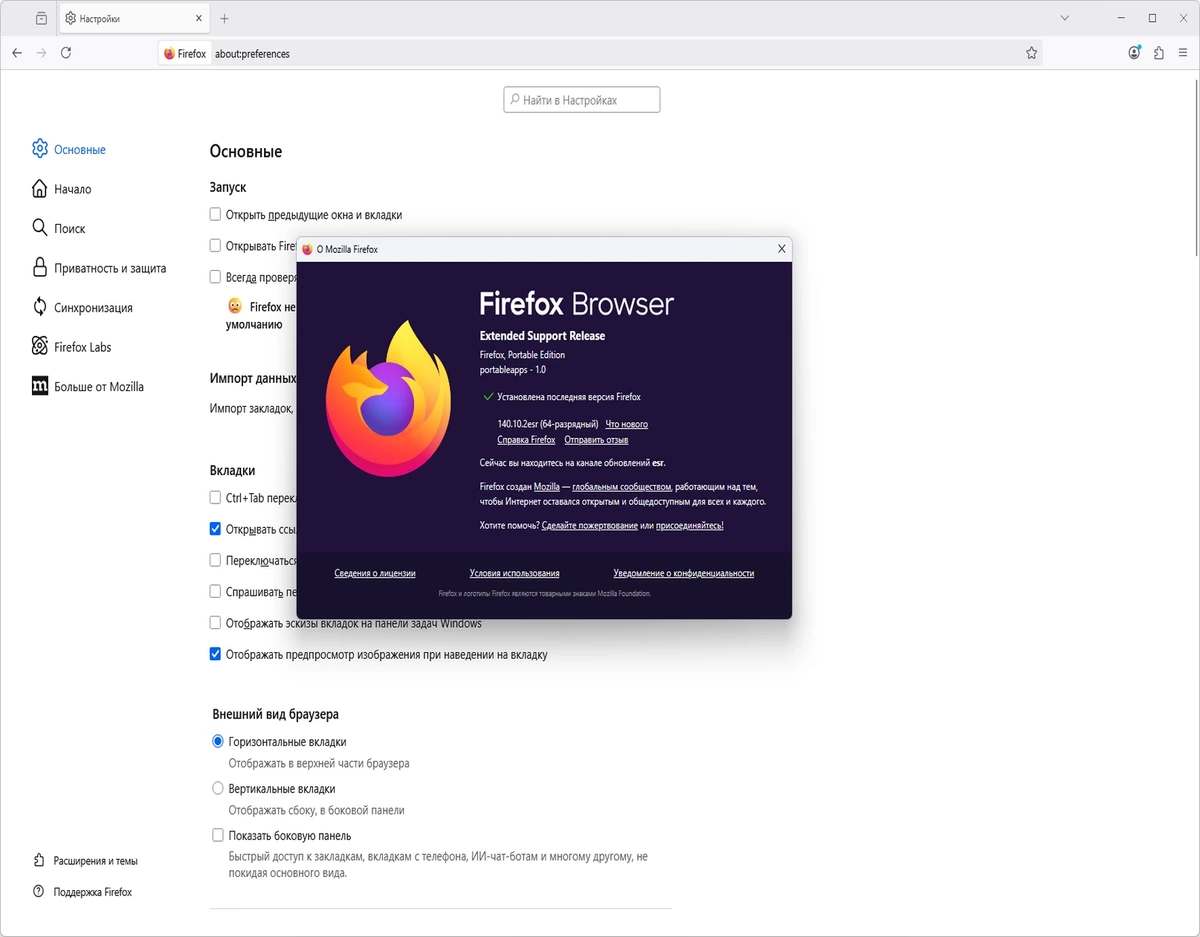Click the Запуск section heading
This screenshot has width=1200, height=937.
(228, 187)
